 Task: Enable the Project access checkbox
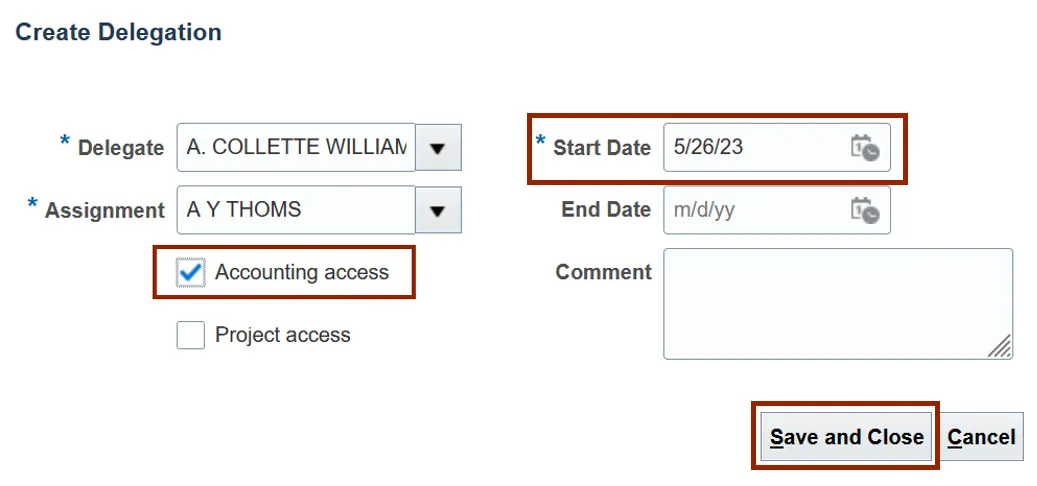(x=191, y=335)
